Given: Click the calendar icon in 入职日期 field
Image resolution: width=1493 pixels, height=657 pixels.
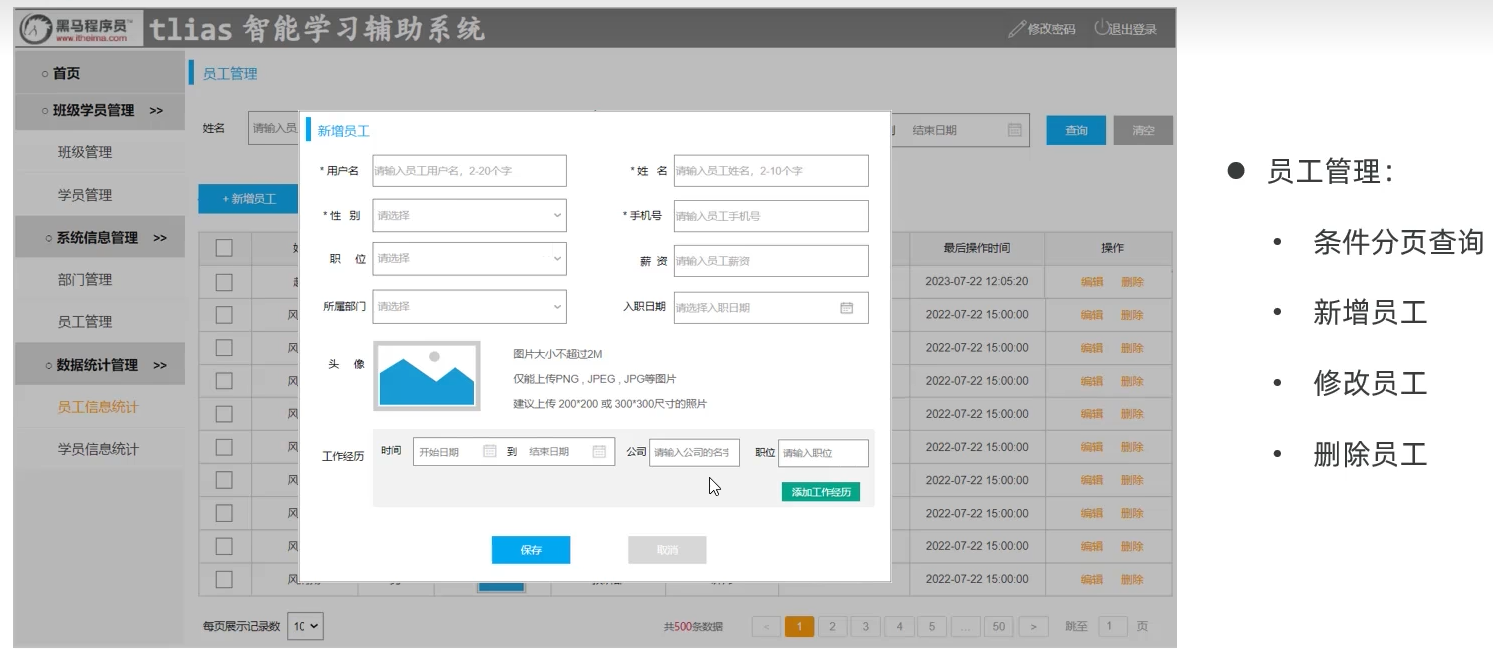Looking at the screenshot, I should (846, 308).
